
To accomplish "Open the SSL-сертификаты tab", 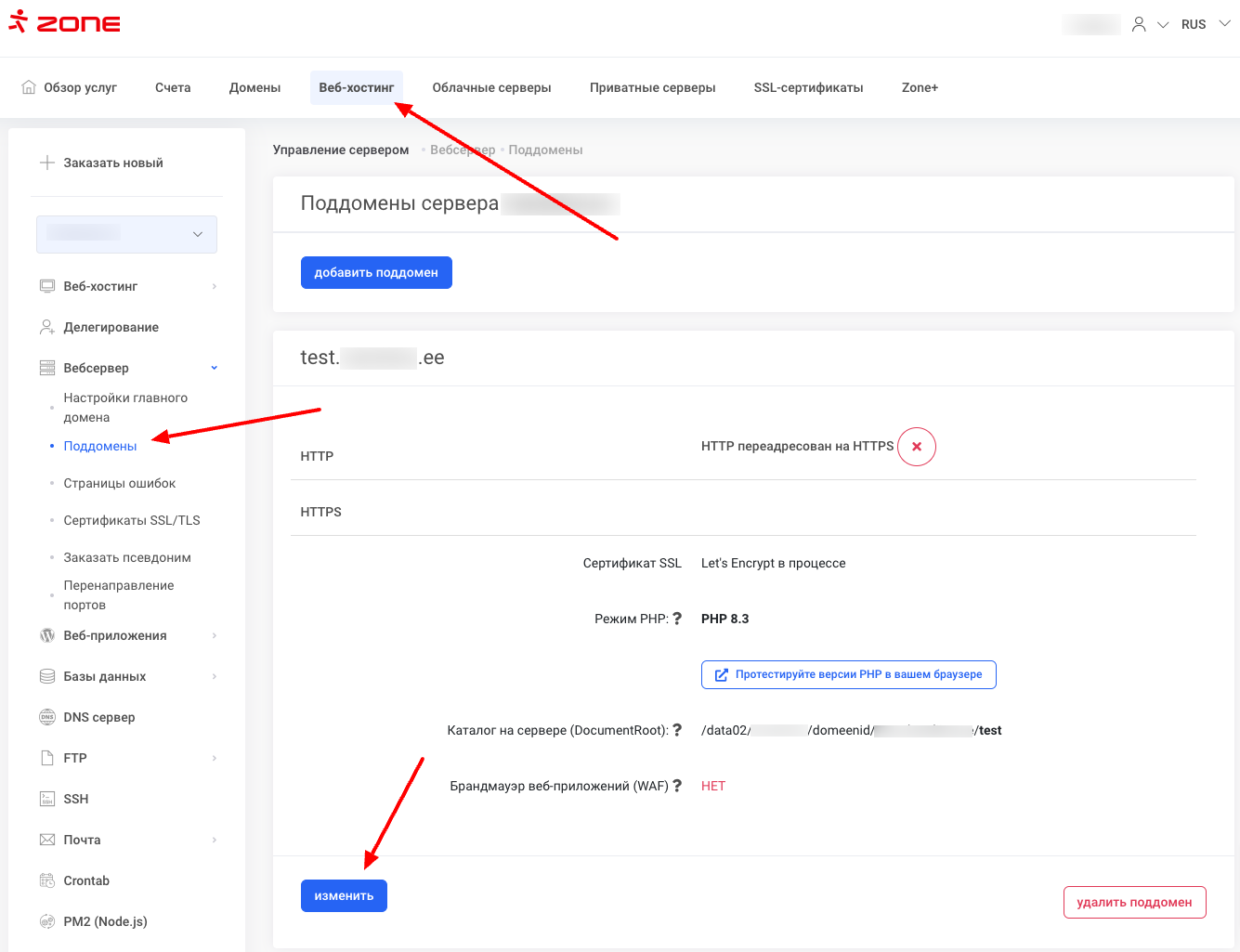I will coord(808,87).
